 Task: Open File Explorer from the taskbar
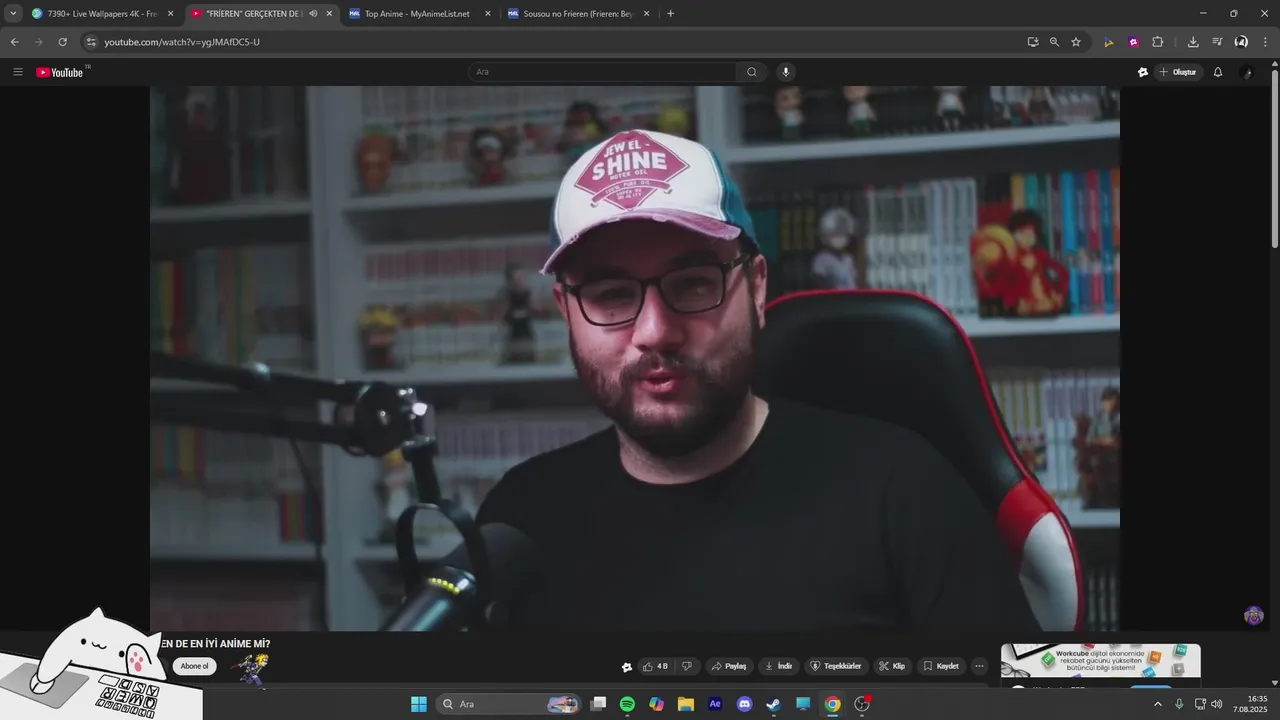[x=686, y=704]
